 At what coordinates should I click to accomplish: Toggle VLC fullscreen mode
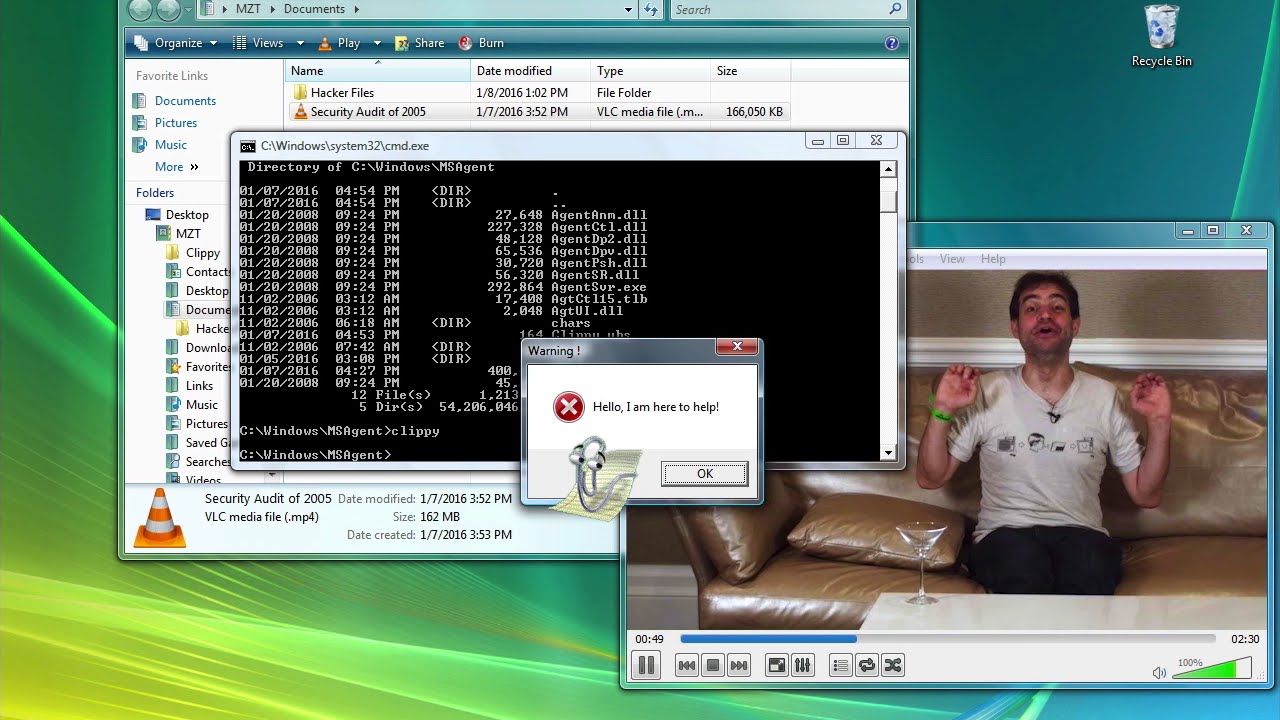[x=776, y=665]
